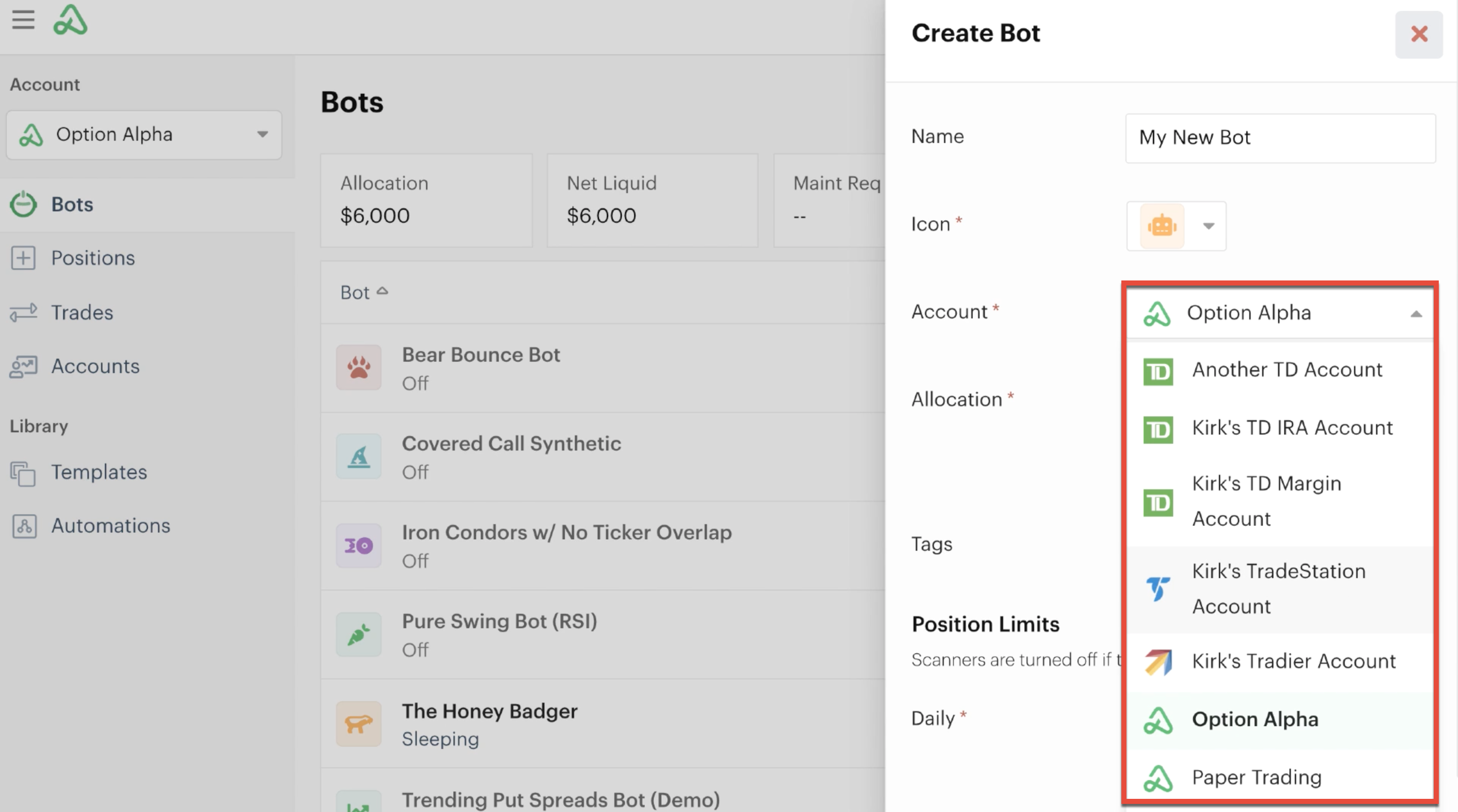Open the Covered Call Synthetic bot
Viewport: 1458px width, 812px height.
[603, 457]
